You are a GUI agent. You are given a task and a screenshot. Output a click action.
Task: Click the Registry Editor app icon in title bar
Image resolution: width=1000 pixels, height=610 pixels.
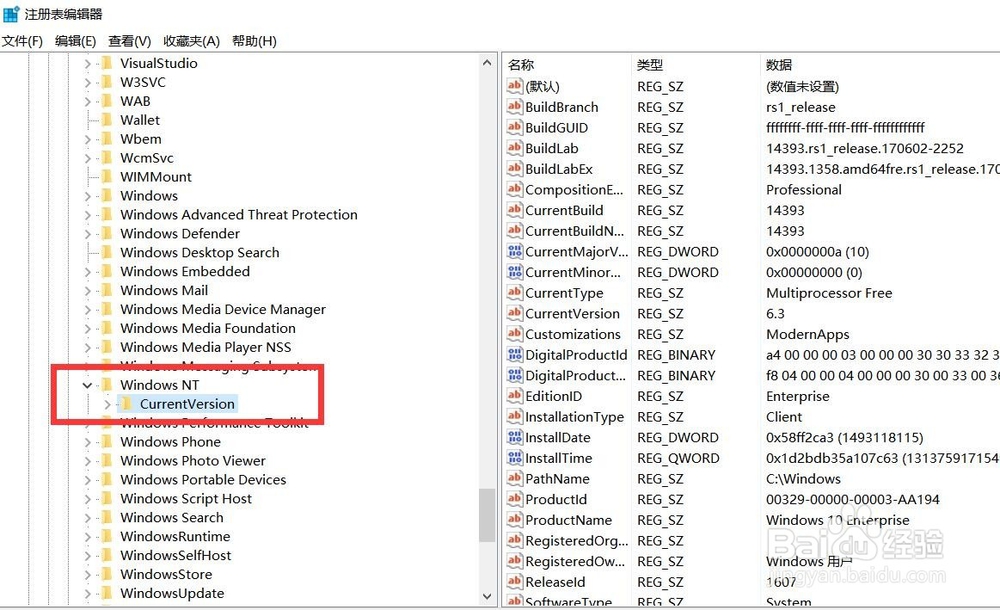(x=11, y=13)
